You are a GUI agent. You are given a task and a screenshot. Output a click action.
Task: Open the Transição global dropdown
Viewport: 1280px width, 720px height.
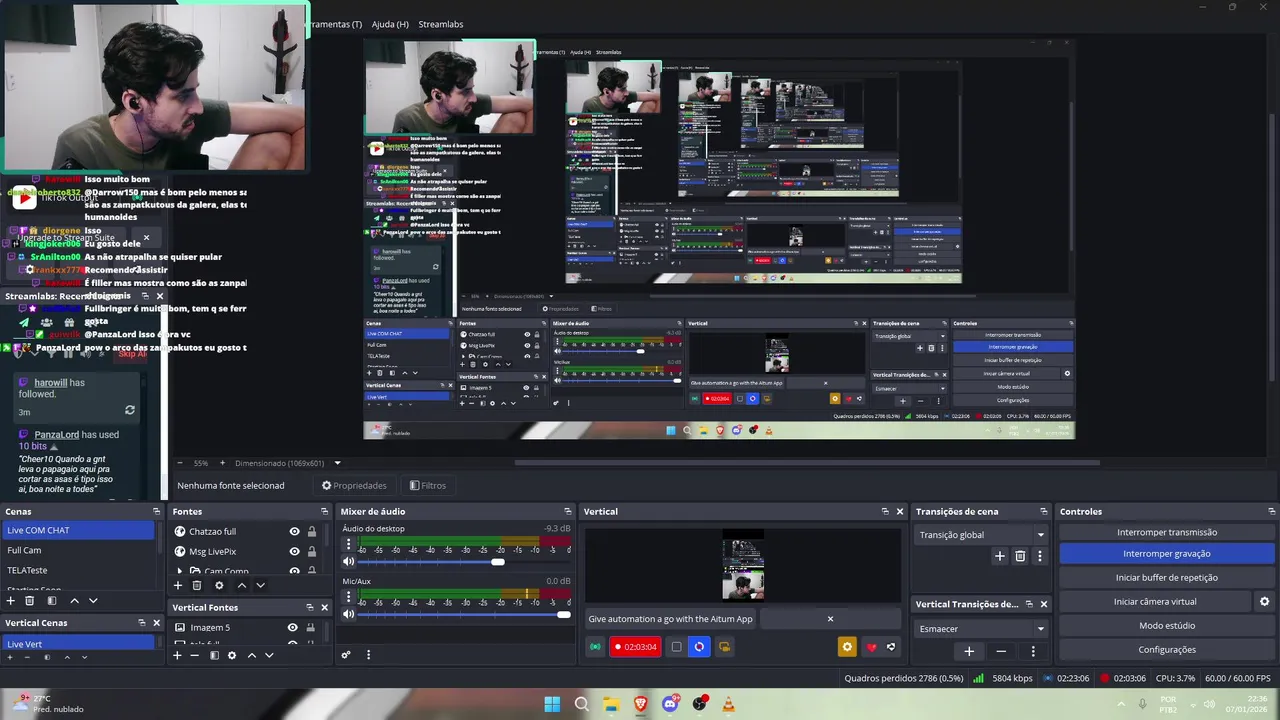point(981,534)
